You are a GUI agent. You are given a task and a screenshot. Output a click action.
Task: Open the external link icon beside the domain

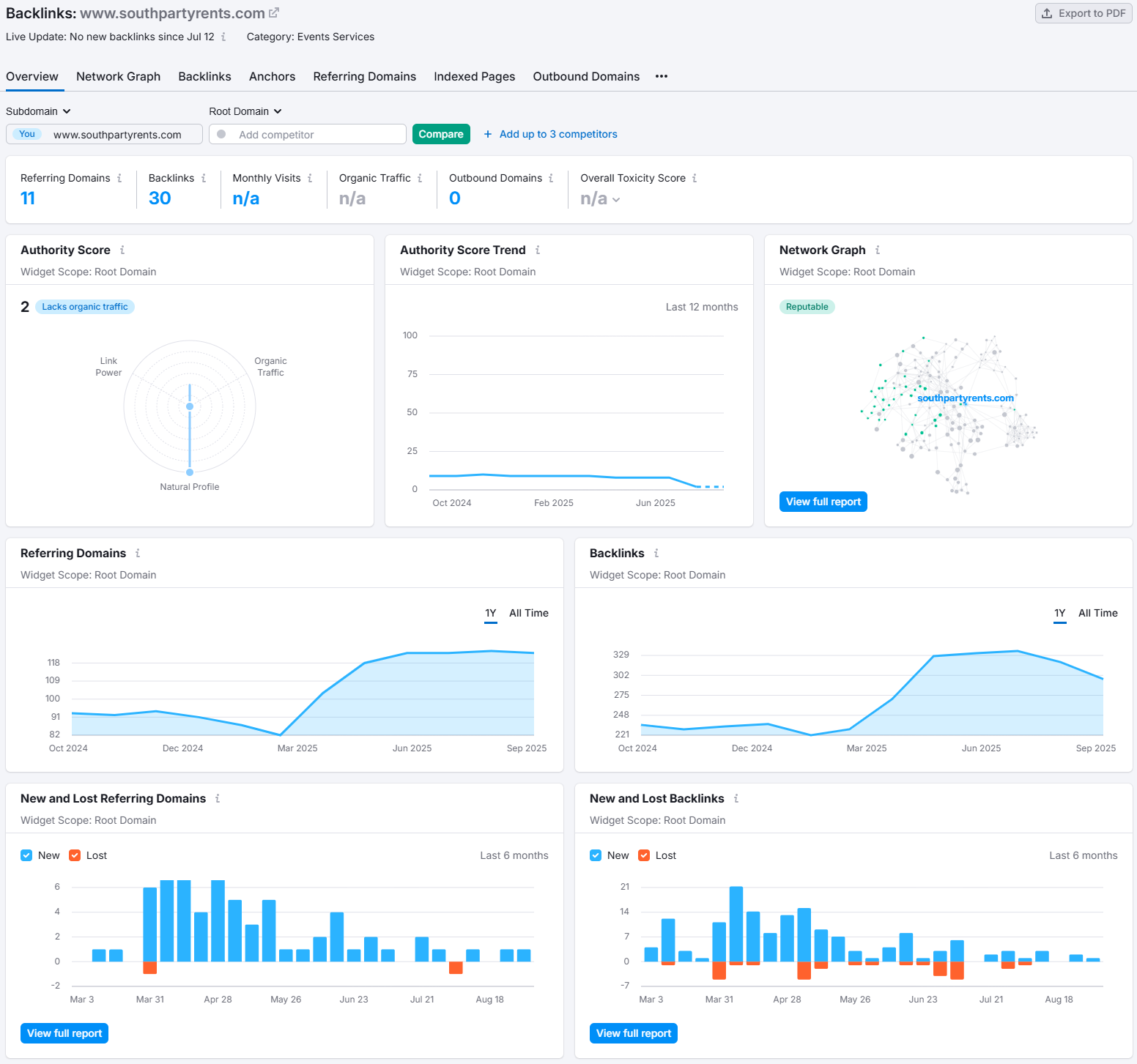[274, 13]
